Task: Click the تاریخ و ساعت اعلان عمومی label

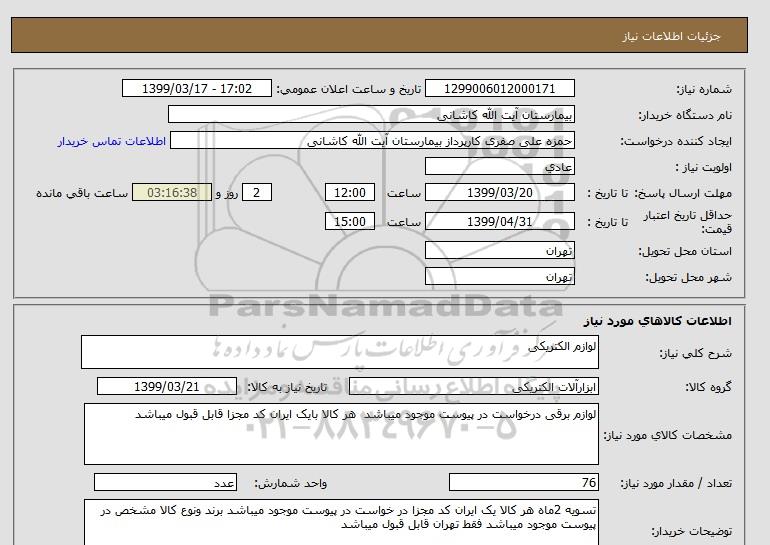Action: (349, 89)
